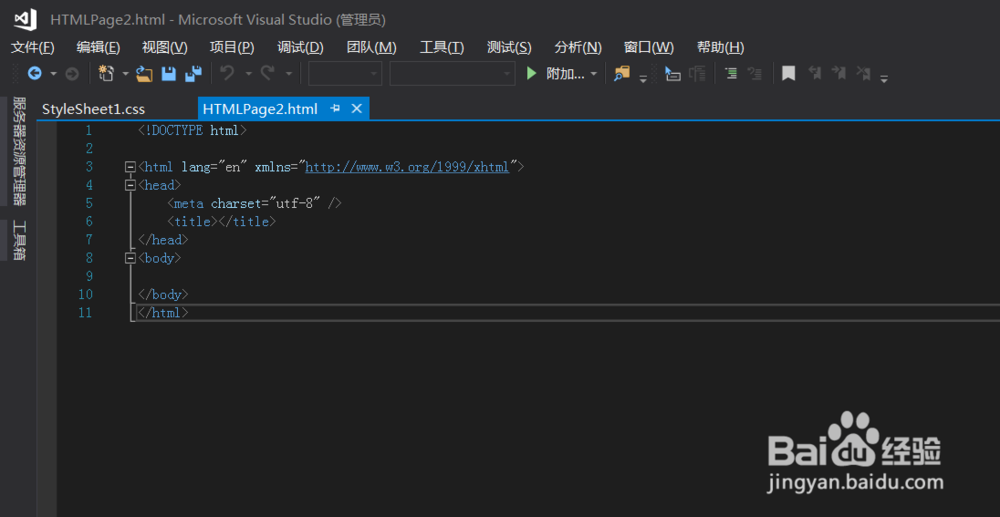Click the Navigate Backward arrow icon
Image resolution: width=1000 pixels, height=517 pixels.
(x=35, y=73)
